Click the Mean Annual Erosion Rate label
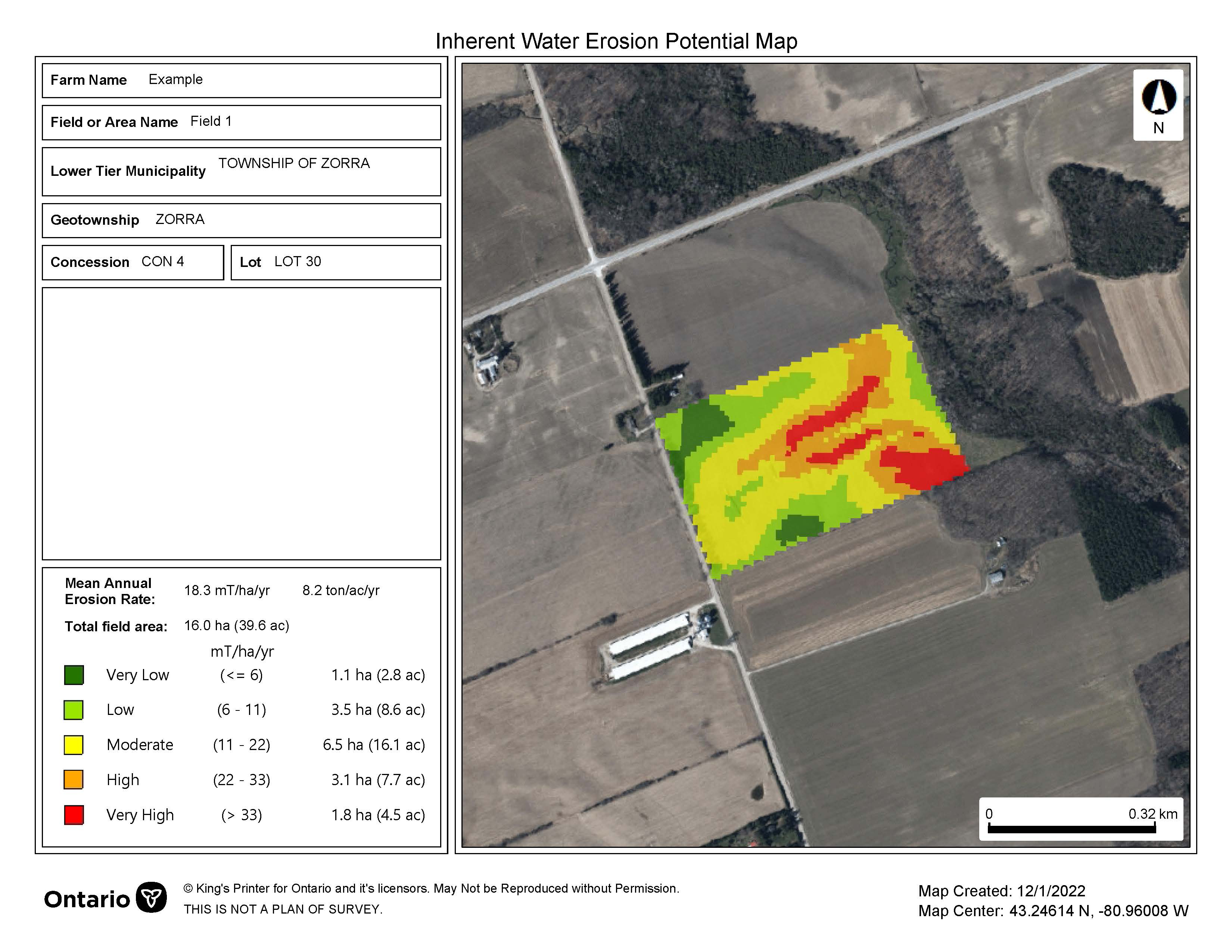1232x952 pixels. [x=109, y=591]
